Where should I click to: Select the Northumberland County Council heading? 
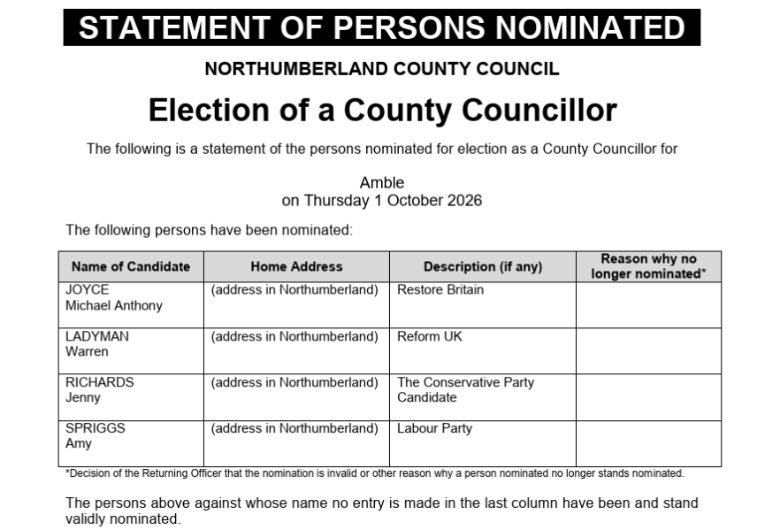pyautogui.click(x=382, y=69)
